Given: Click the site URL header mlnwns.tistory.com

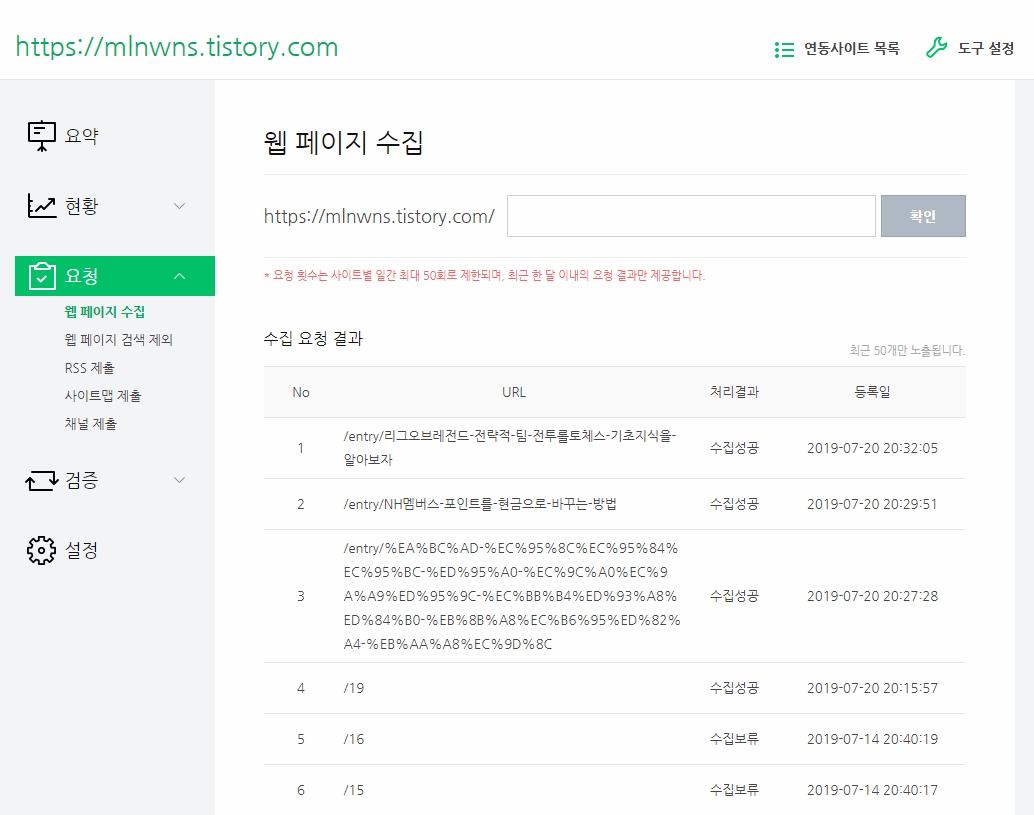Looking at the screenshot, I should [177, 47].
